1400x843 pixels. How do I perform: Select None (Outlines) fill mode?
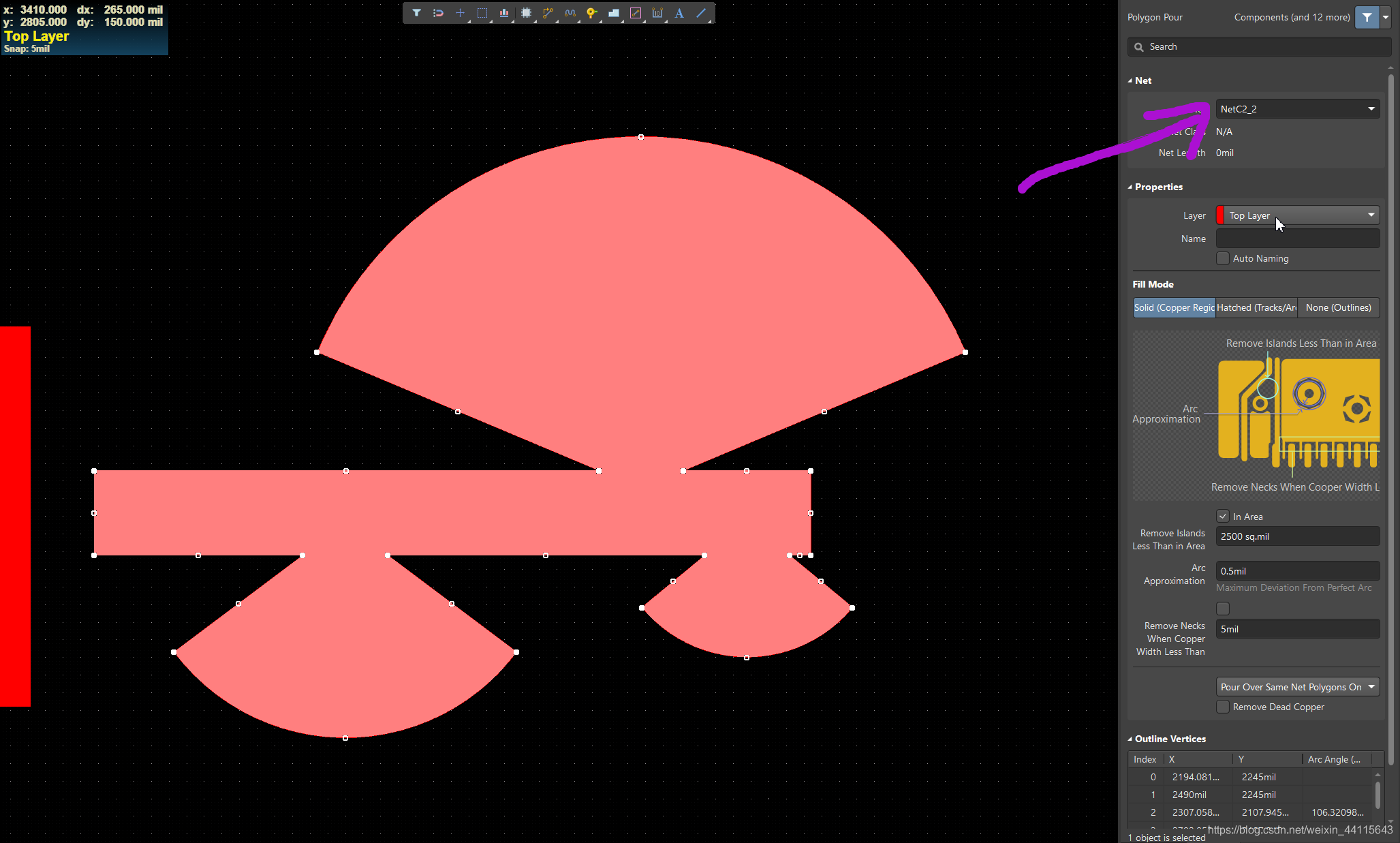click(1338, 307)
